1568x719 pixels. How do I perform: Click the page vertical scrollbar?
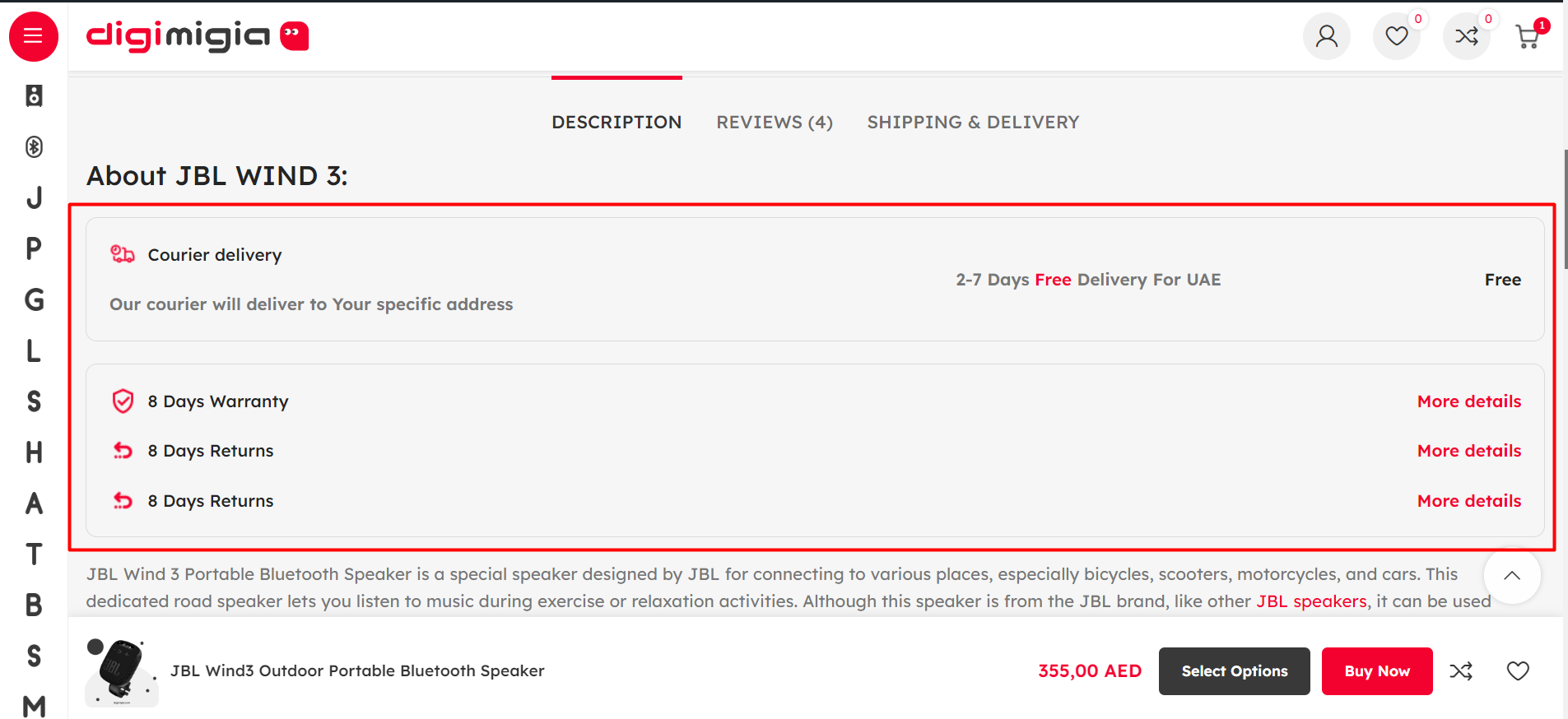(1566, 209)
